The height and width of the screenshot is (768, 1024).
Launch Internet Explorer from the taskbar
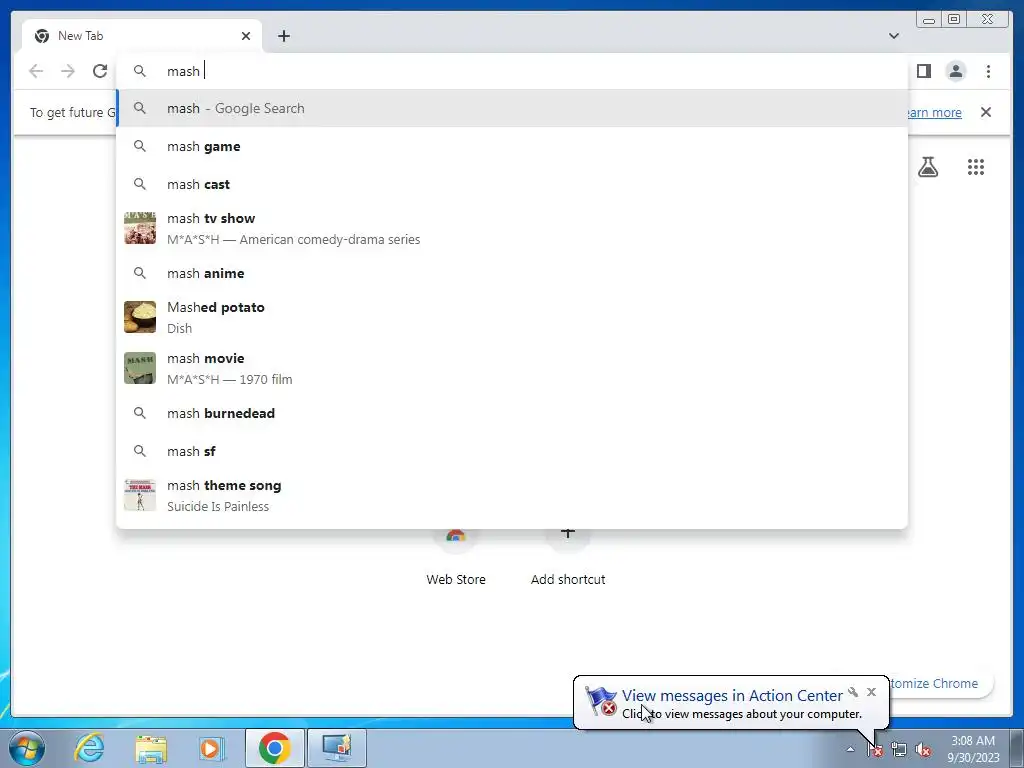pos(89,748)
